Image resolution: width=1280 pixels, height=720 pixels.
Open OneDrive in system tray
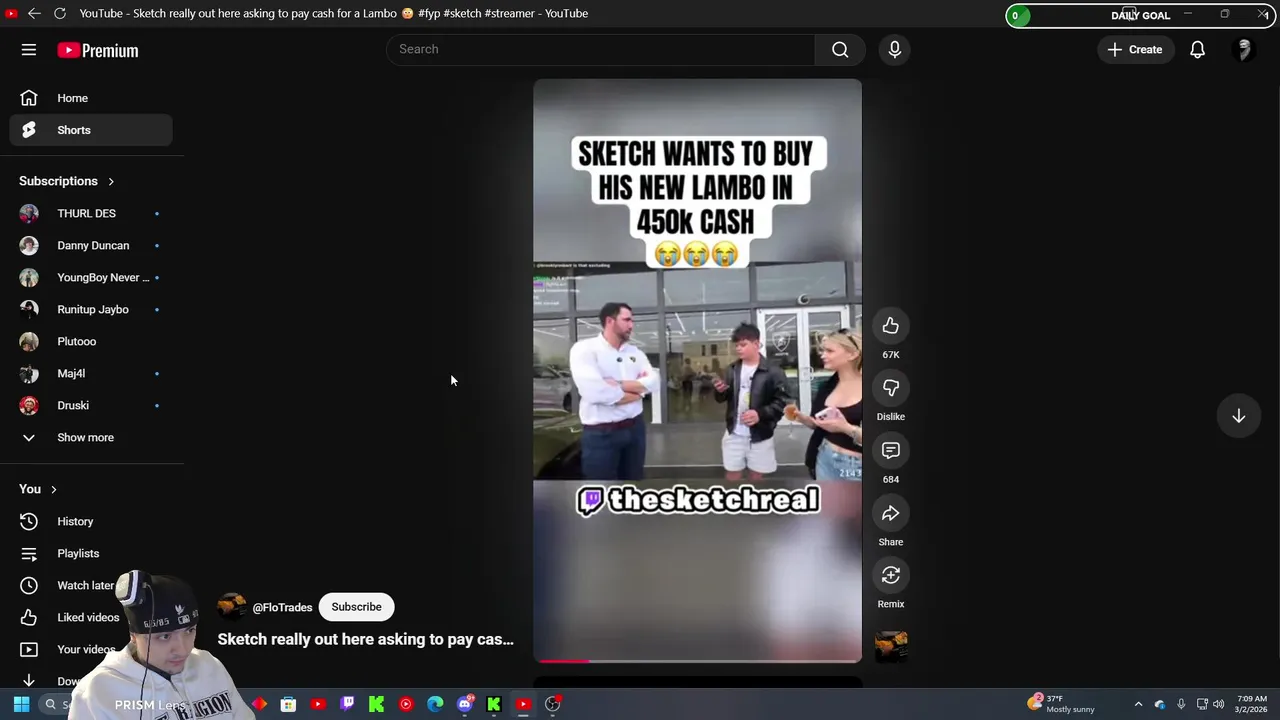[x=1160, y=704]
